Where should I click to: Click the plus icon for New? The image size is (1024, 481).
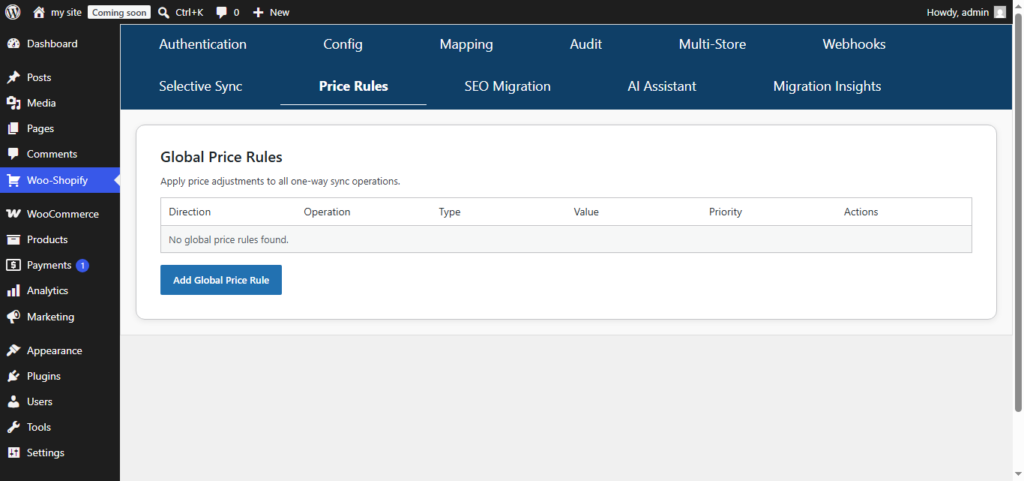(258, 12)
